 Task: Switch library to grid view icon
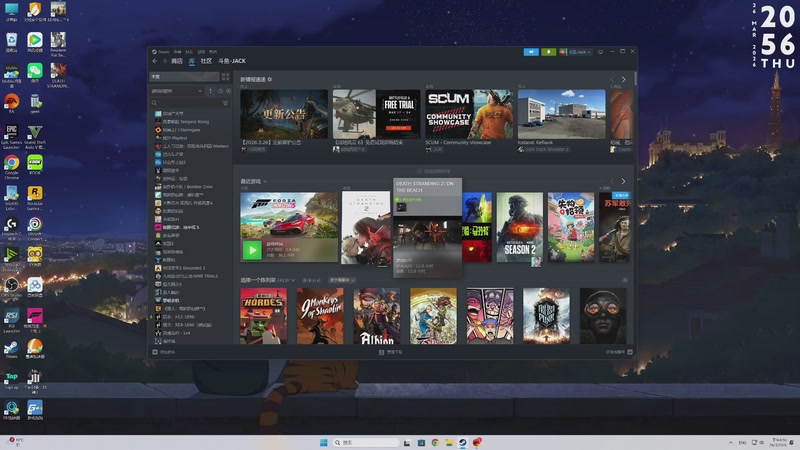pos(225,77)
